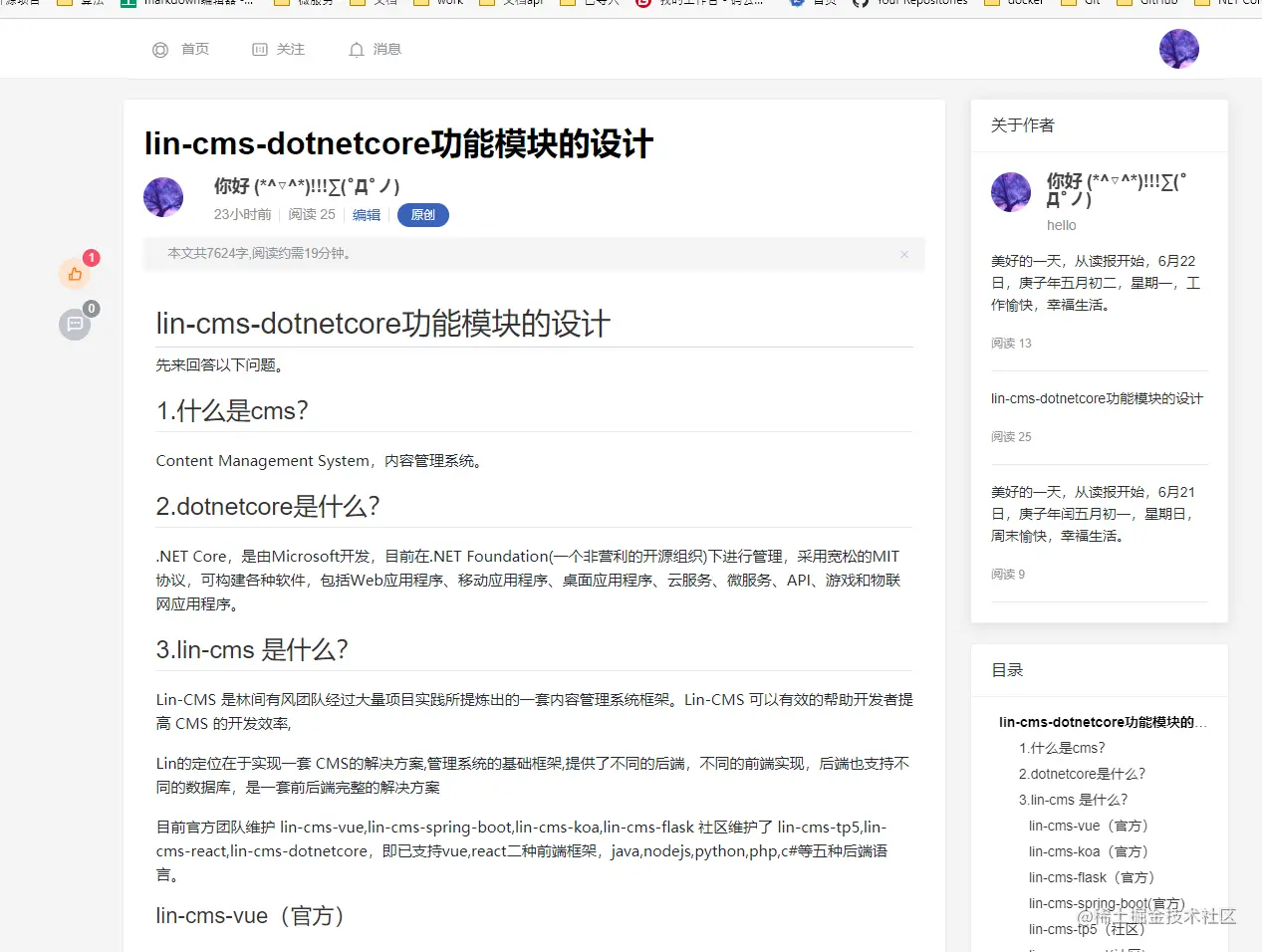
Task: Click the user avatar in the top navbar
Action: click(1179, 49)
